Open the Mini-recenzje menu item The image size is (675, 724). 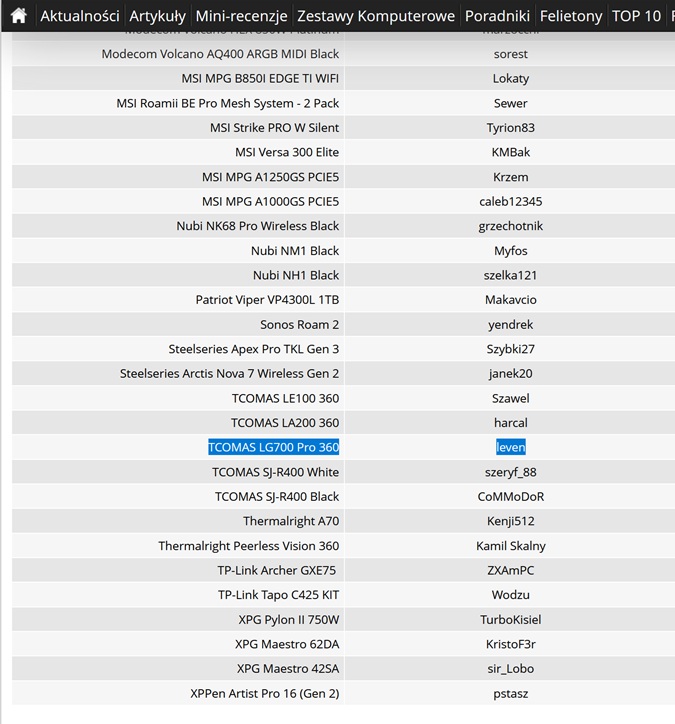(x=241, y=16)
